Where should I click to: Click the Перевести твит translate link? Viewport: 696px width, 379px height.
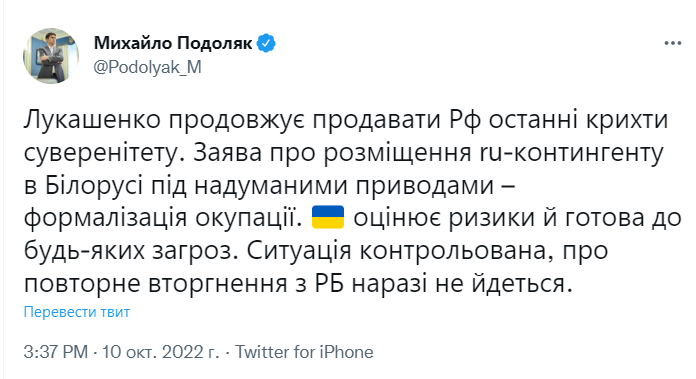coord(76,312)
